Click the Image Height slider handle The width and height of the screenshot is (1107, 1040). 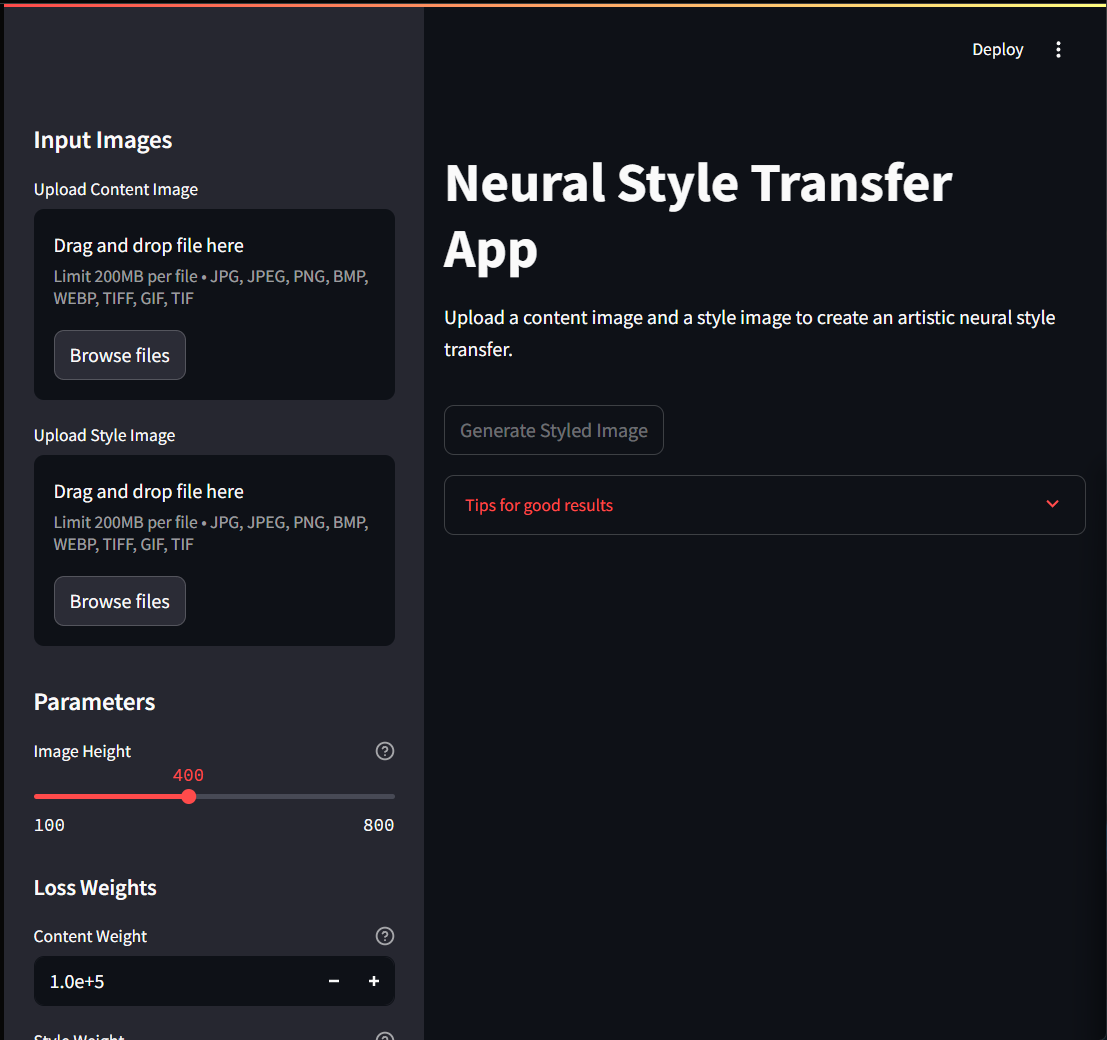tap(189, 797)
